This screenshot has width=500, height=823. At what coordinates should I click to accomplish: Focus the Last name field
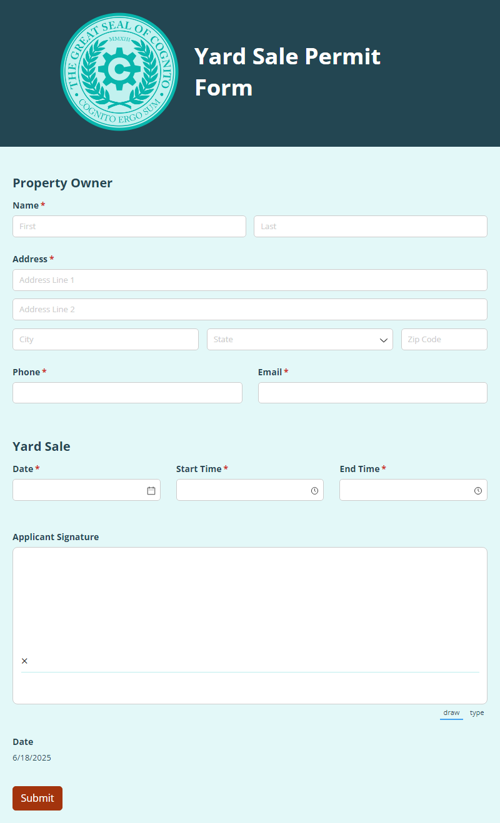(x=370, y=226)
